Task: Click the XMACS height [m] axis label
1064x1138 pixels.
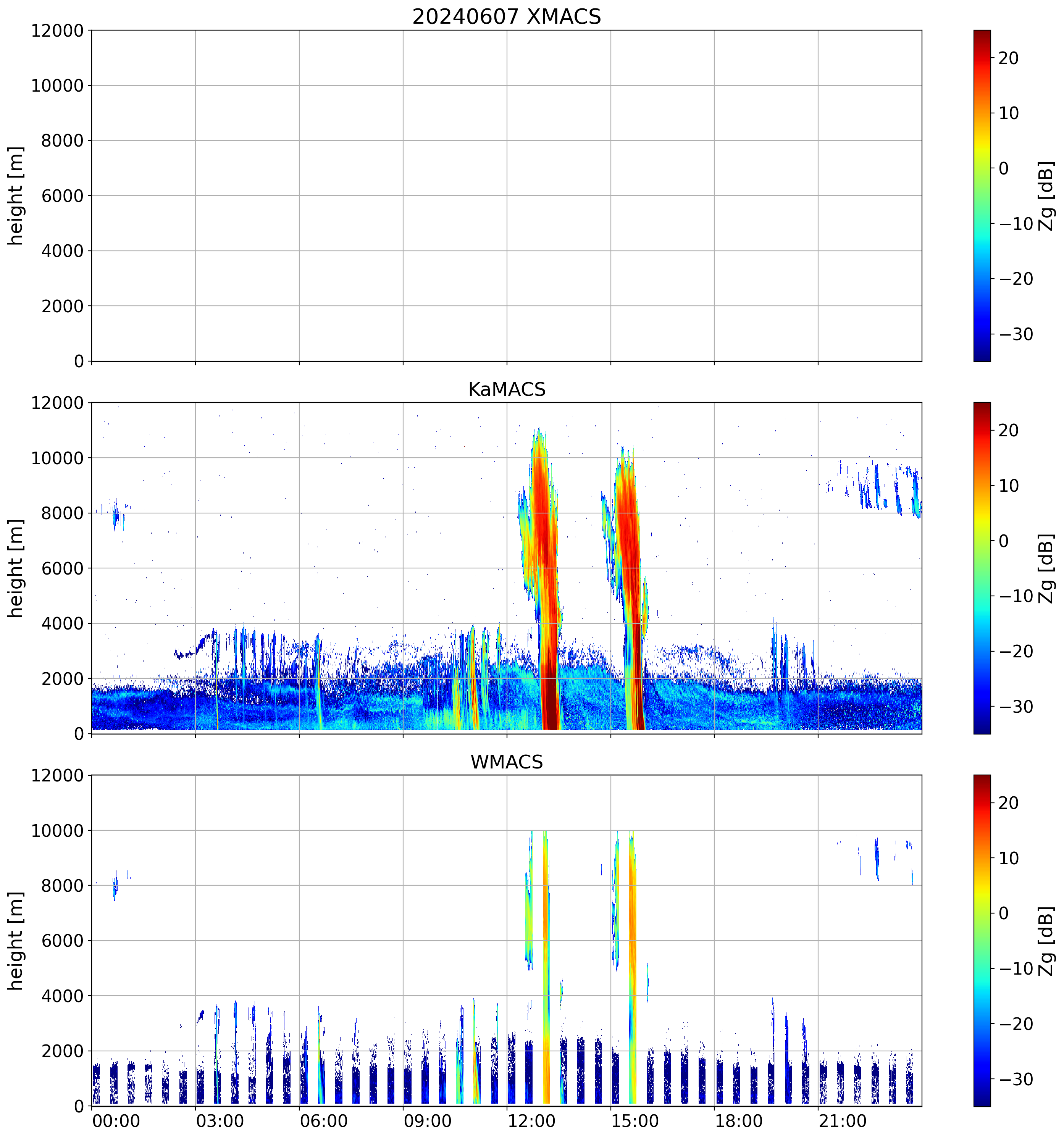Action: coord(15,196)
